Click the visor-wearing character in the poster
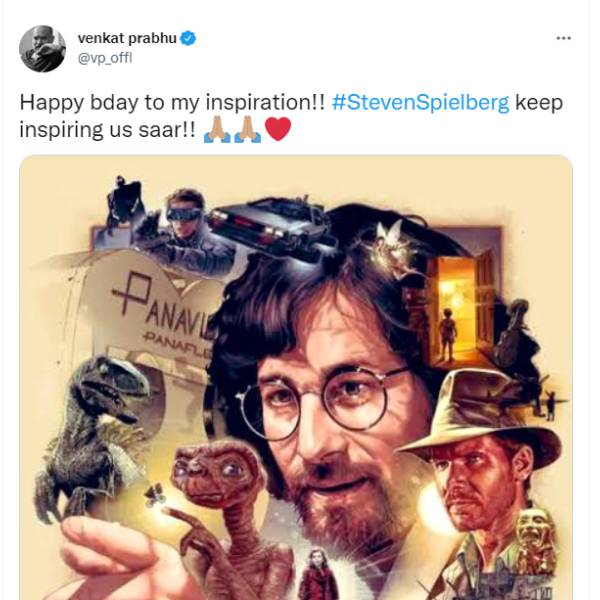 [187, 225]
